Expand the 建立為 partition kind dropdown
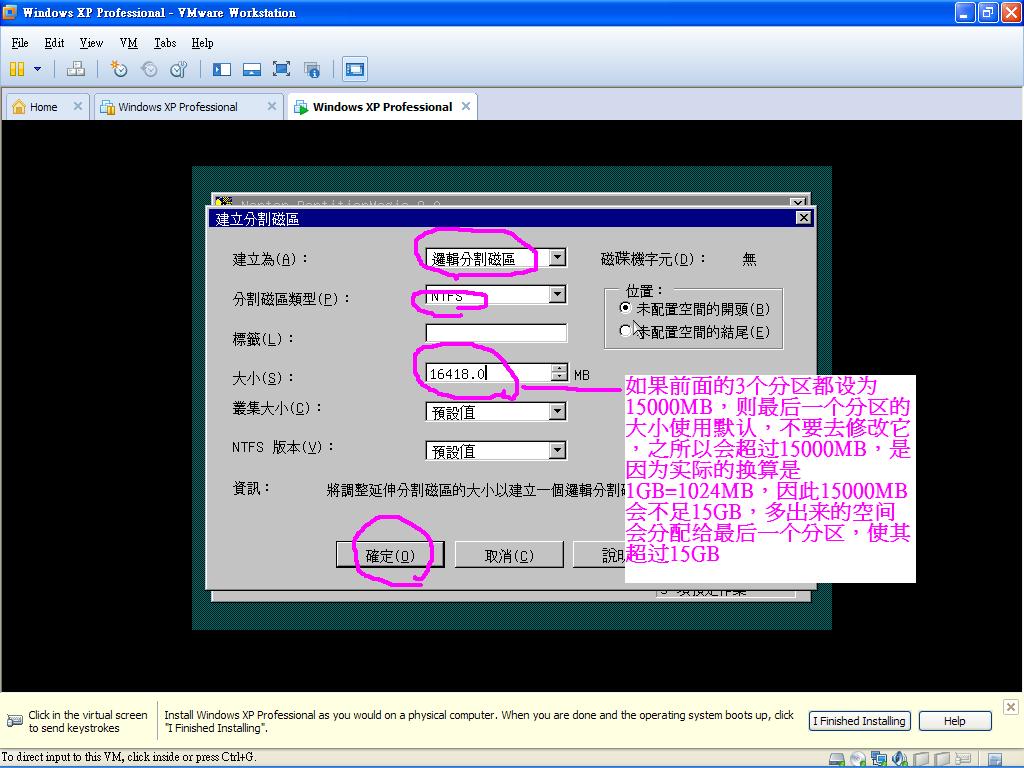This screenshot has width=1024, height=768. pos(557,257)
